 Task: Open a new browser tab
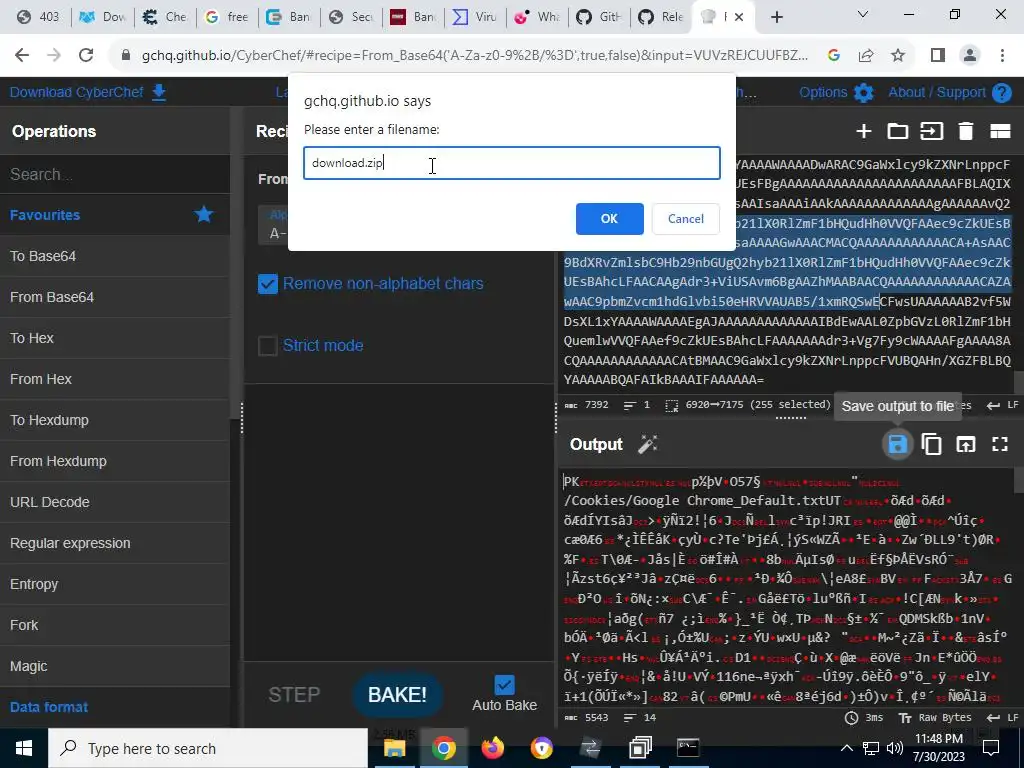point(776,18)
